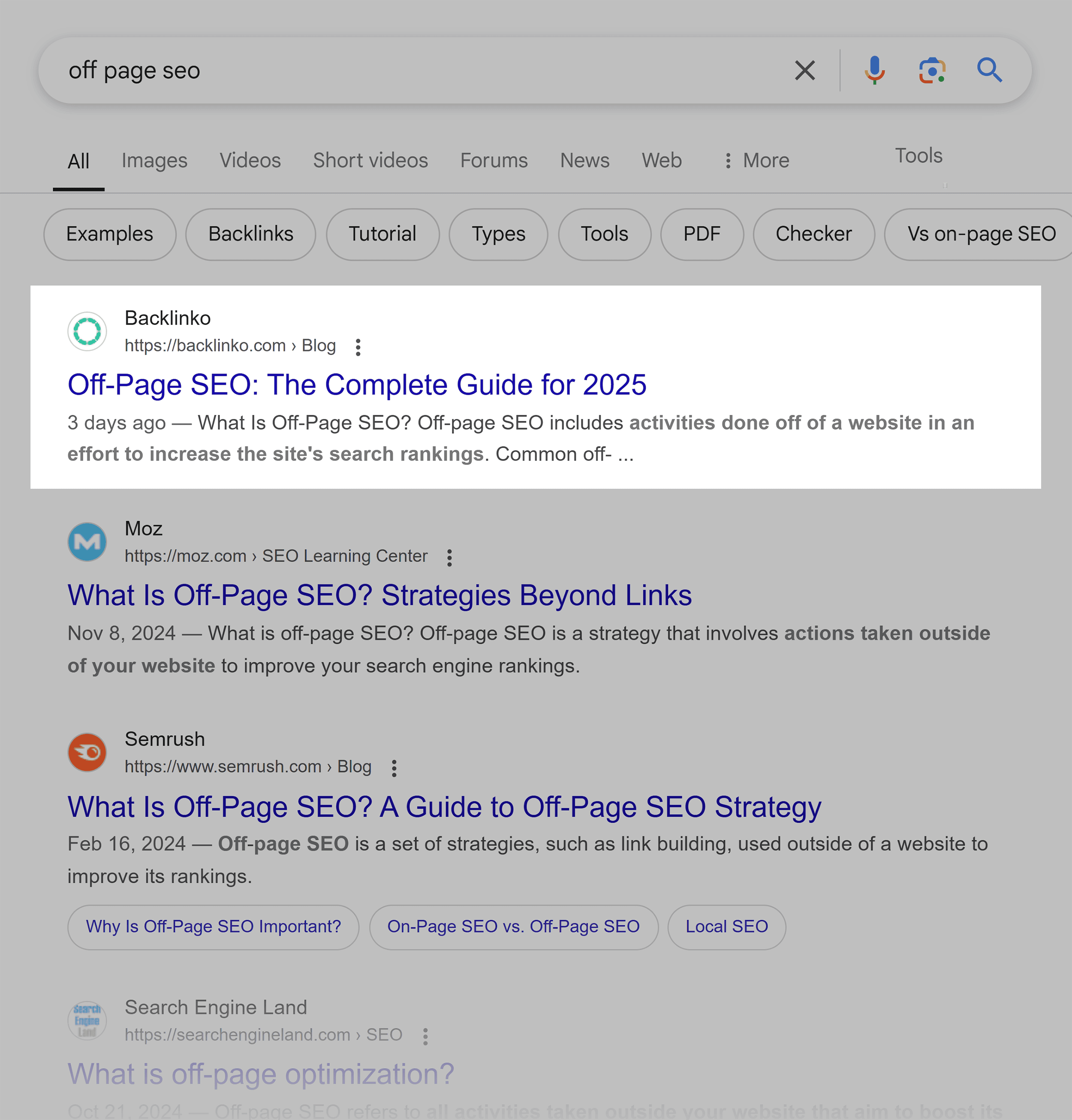Follow Why Is Off-Page SEO Important? sitelink
This screenshot has height=1120, width=1072.
coord(214,927)
